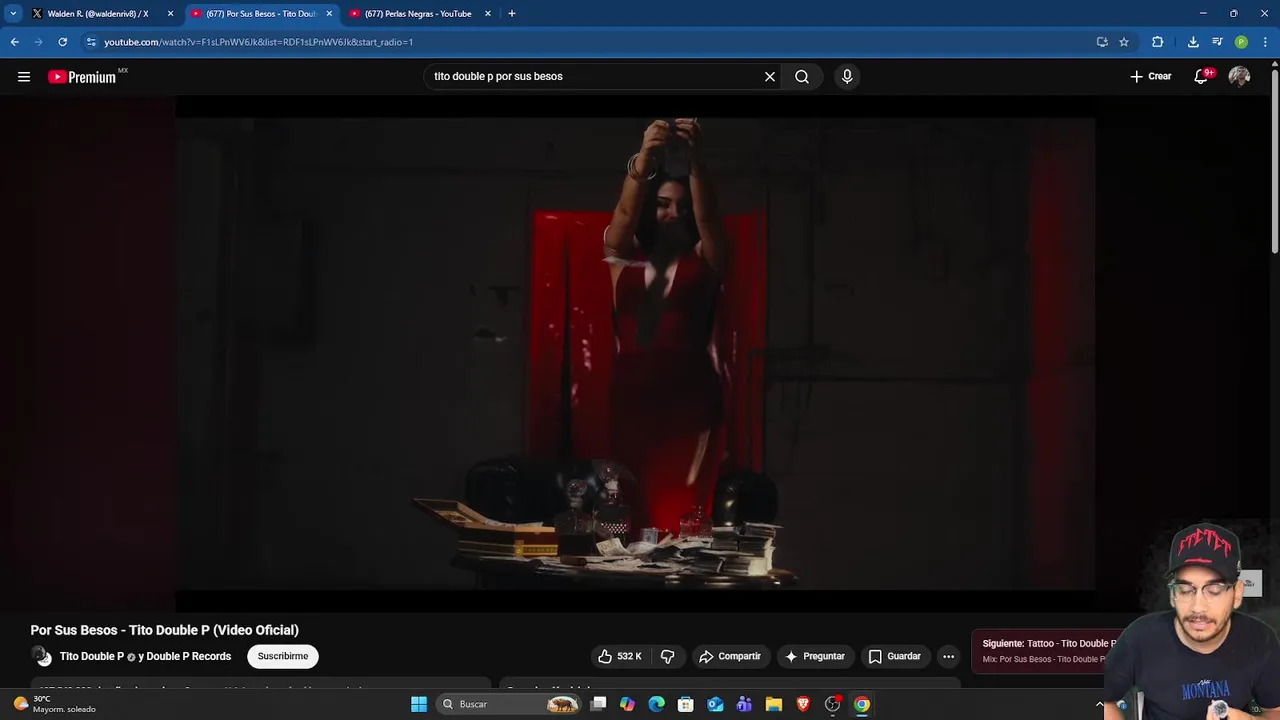Open File Explorer from taskbar
The height and width of the screenshot is (720, 1280).
pos(774,704)
